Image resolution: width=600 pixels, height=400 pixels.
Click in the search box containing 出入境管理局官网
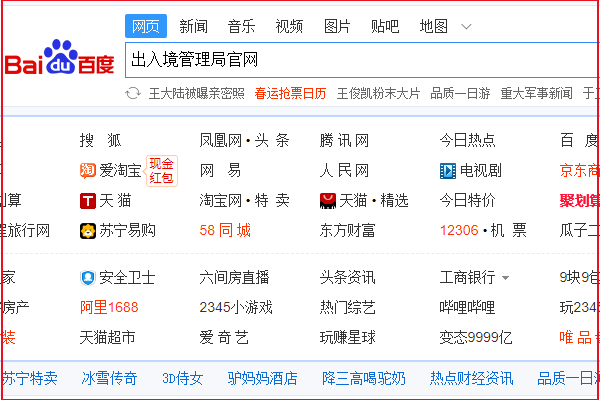[362, 60]
